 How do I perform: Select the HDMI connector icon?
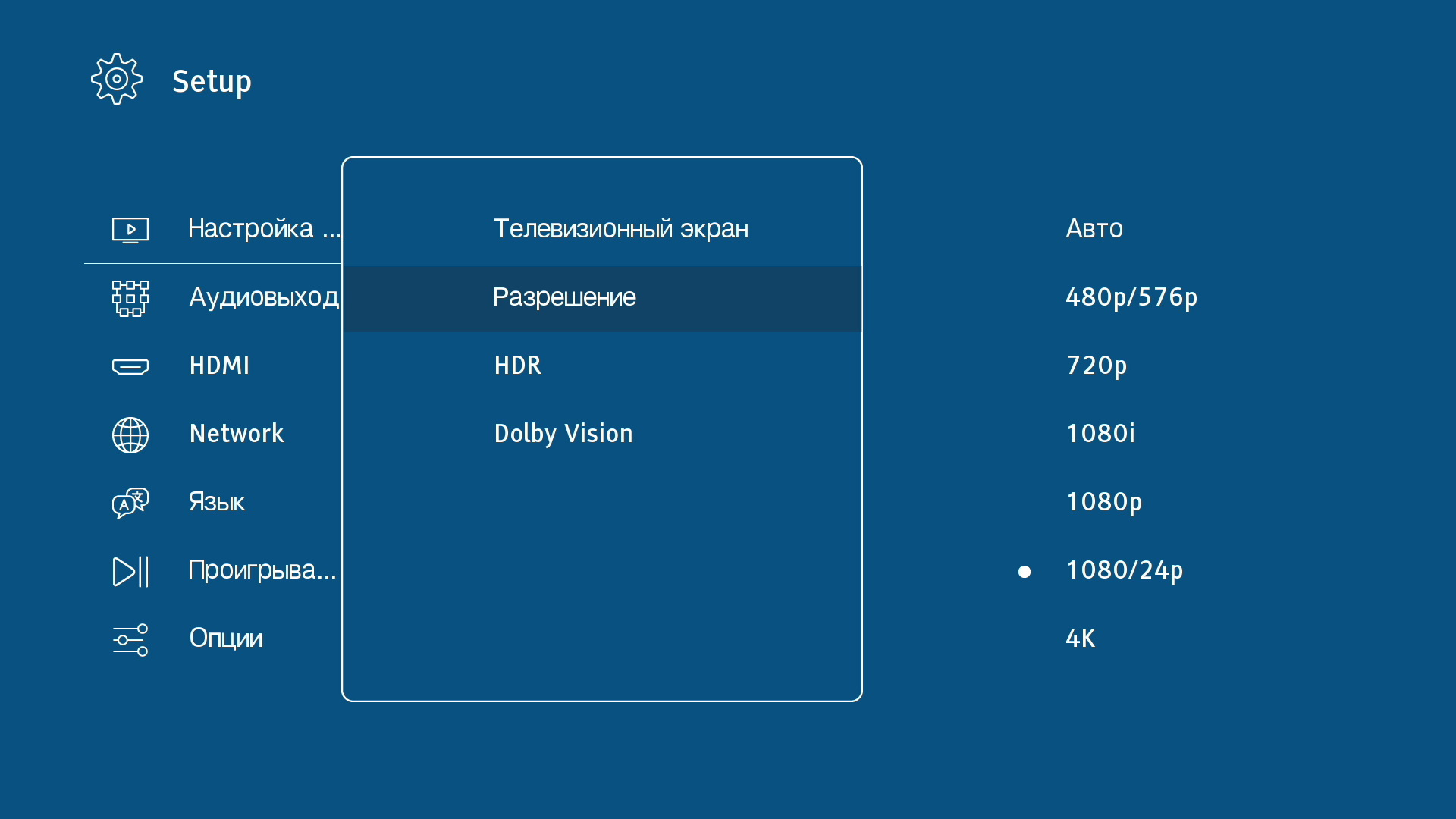(x=130, y=367)
